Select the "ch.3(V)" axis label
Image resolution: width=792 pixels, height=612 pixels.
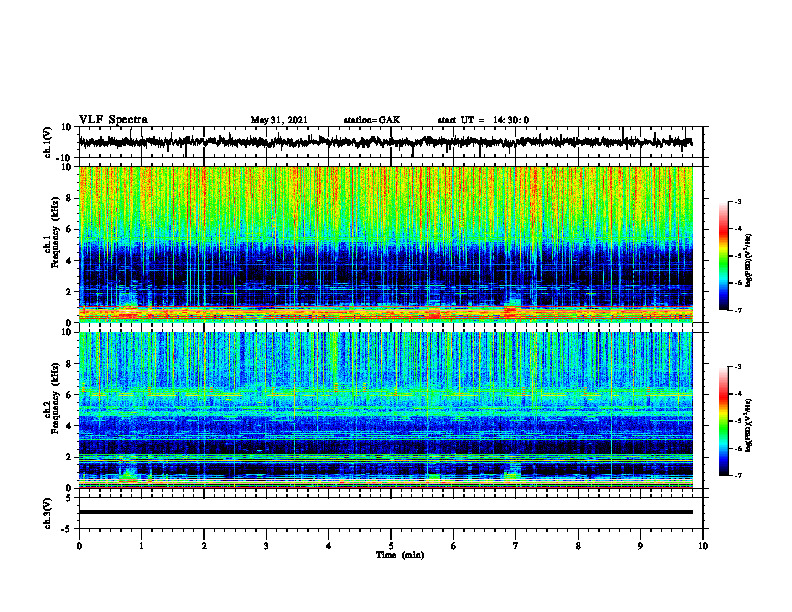tap(48, 513)
